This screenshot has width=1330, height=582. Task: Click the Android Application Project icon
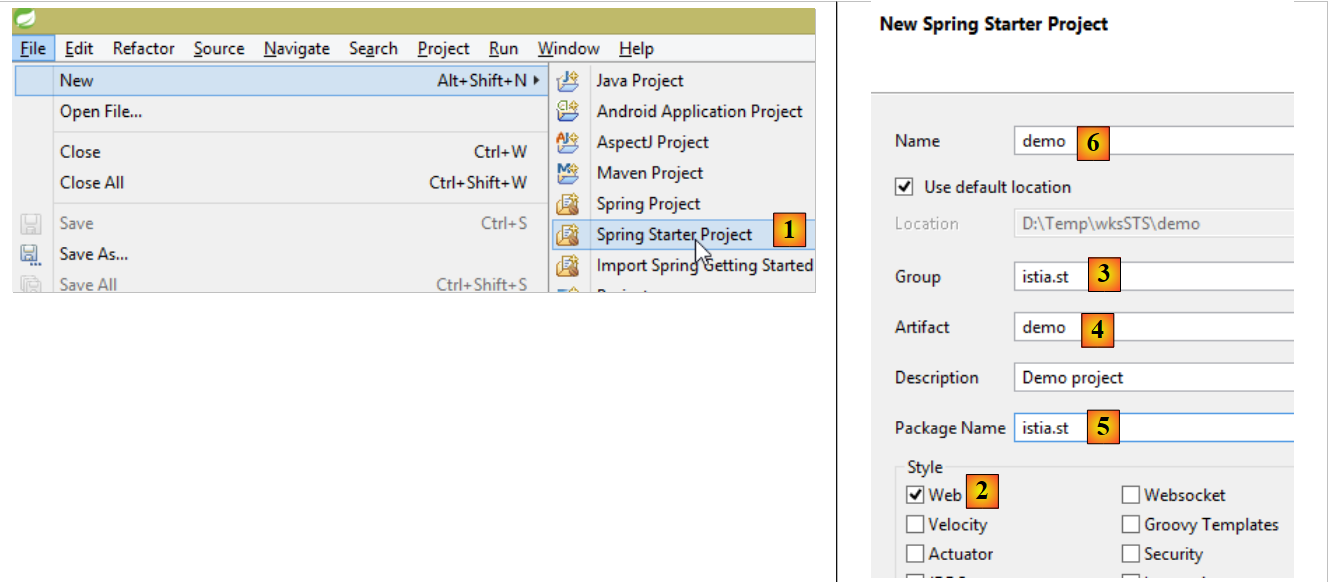[568, 111]
